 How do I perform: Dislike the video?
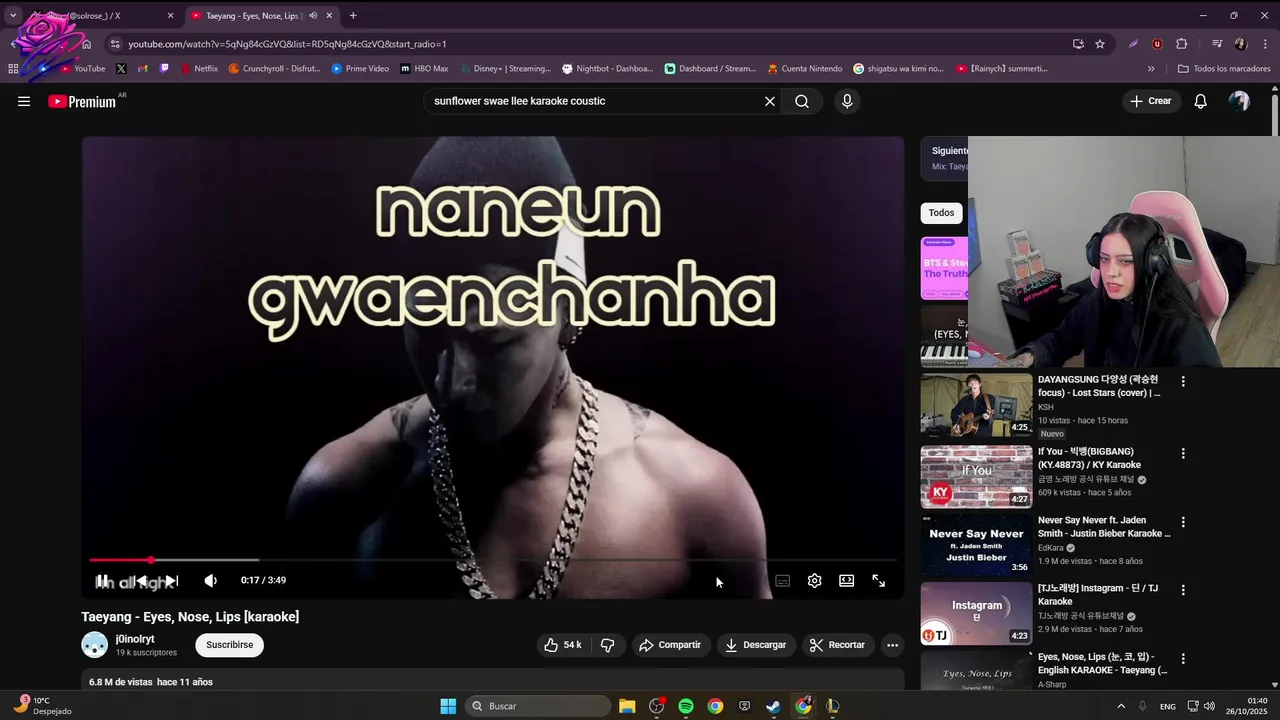pos(607,645)
